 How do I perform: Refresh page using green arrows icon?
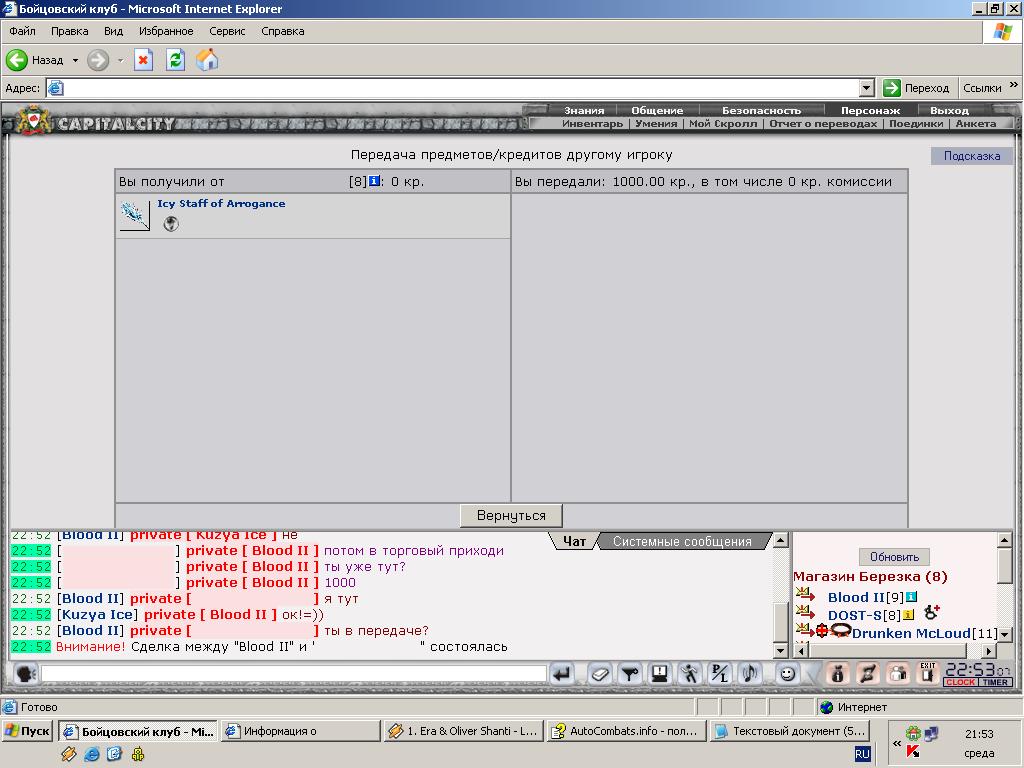tap(175, 60)
